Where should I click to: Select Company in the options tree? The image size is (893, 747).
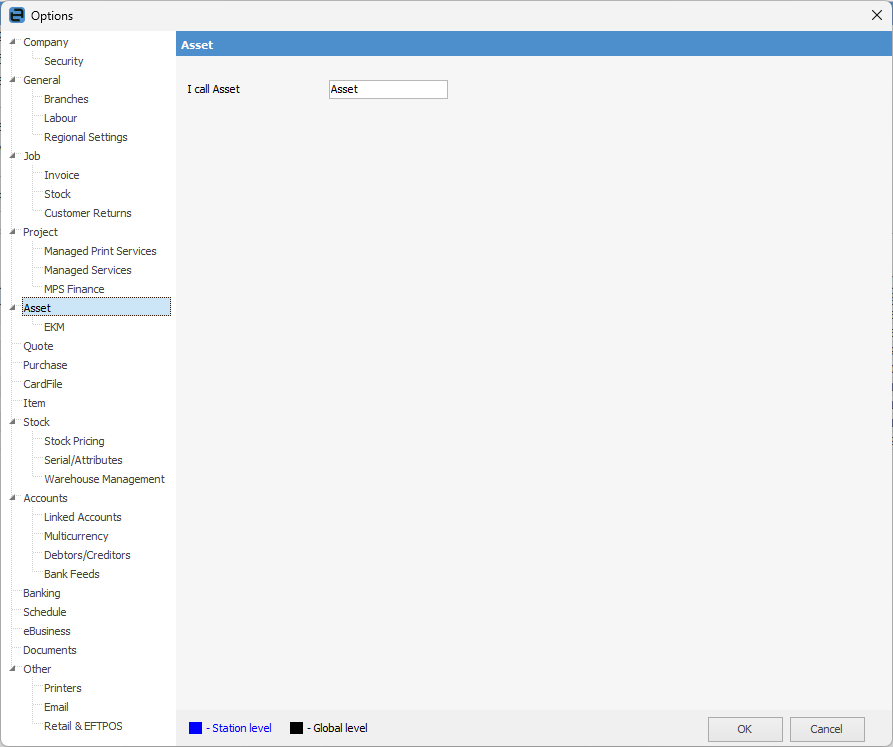[x=46, y=42]
